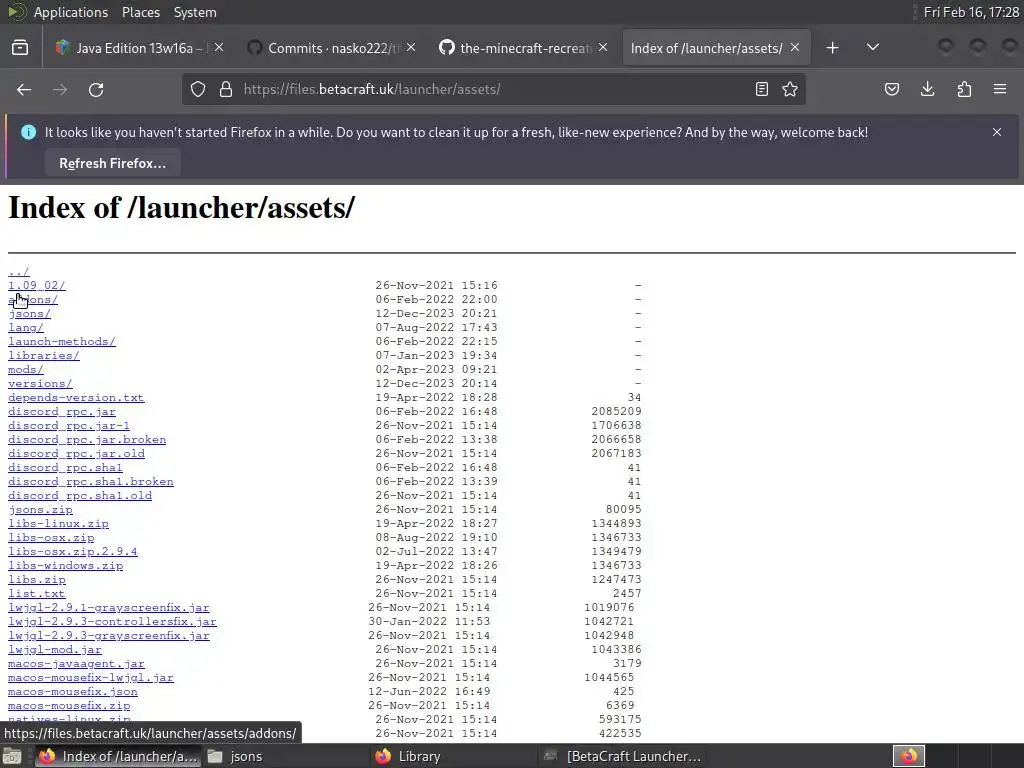This screenshot has height=768, width=1024.
Task: Open Firefox View icon in tab bar
Action: (20, 48)
